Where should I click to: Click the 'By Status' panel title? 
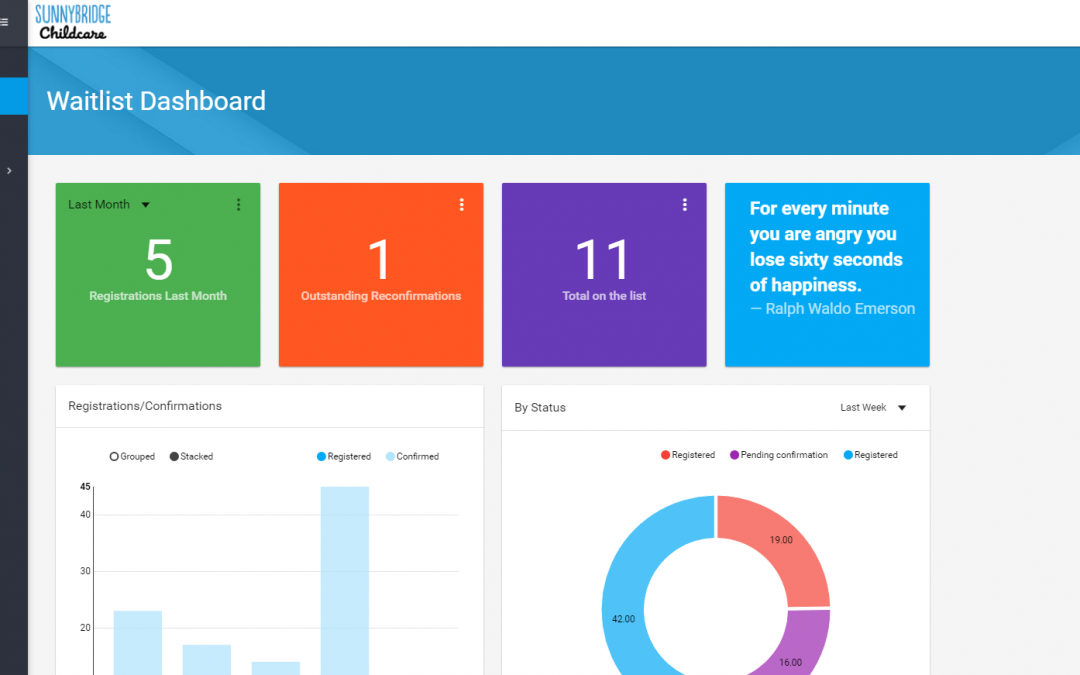click(x=540, y=408)
